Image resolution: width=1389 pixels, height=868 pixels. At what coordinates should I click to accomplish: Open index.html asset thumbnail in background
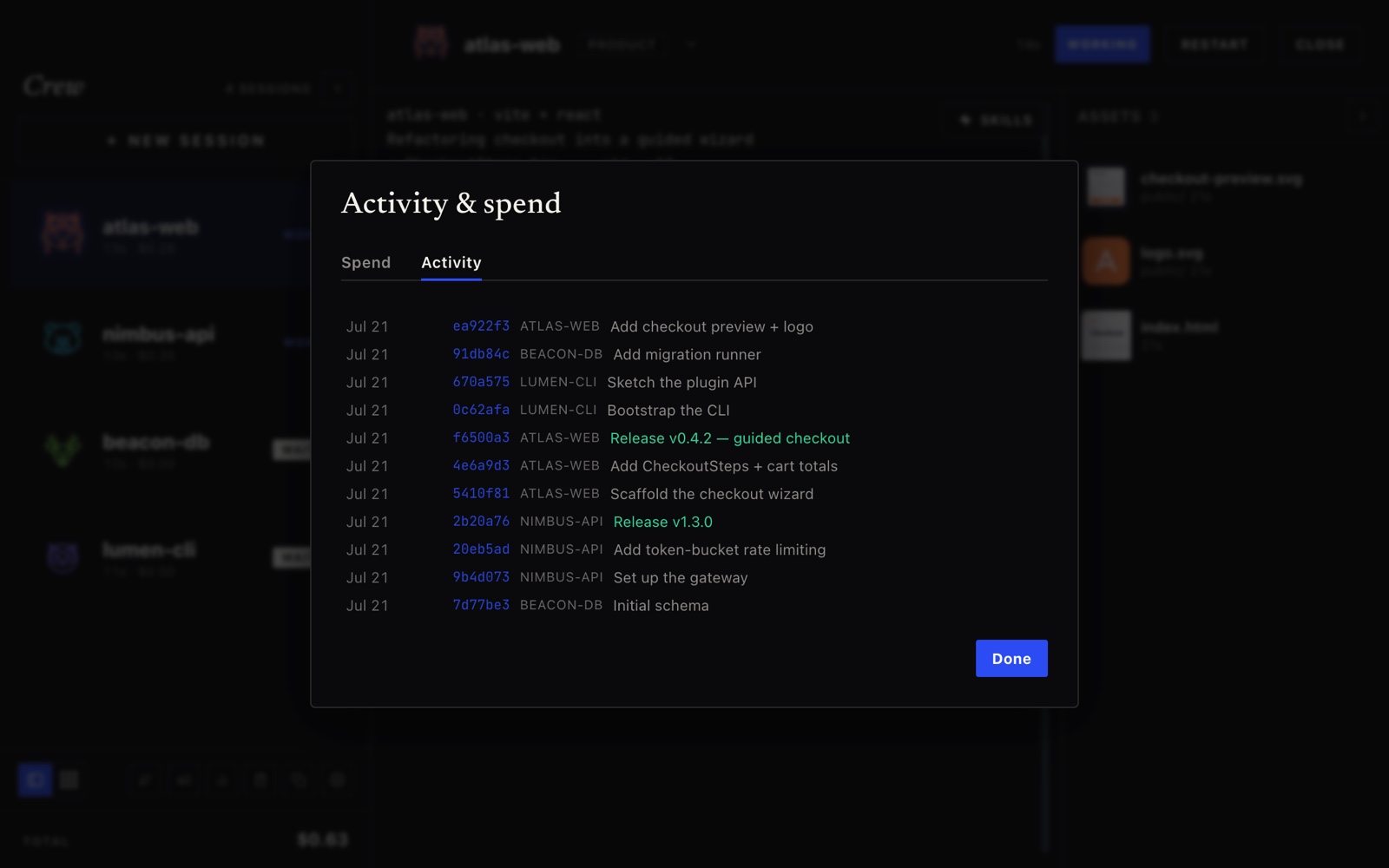[x=1107, y=334]
